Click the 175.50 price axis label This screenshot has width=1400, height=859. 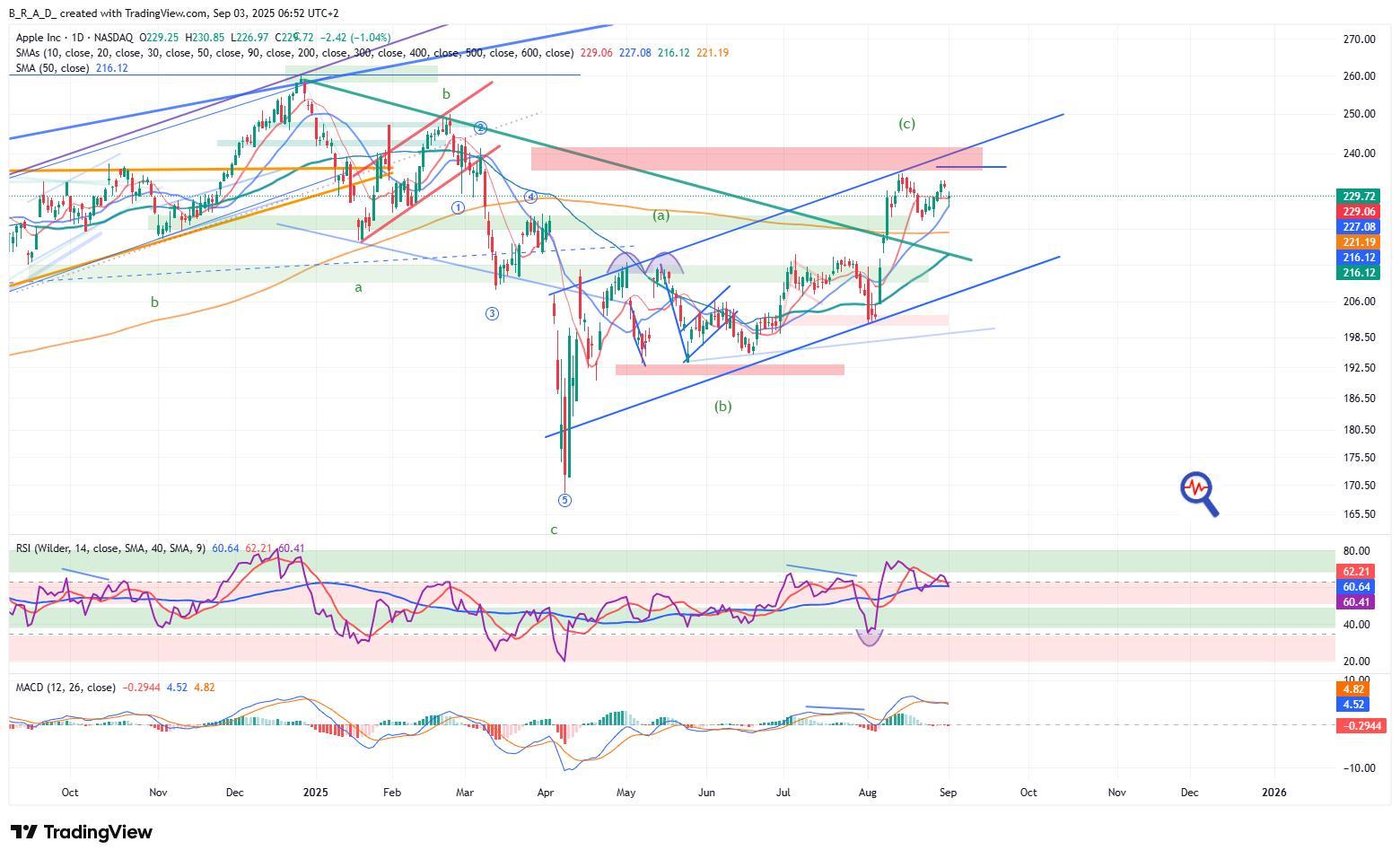coord(1359,458)
